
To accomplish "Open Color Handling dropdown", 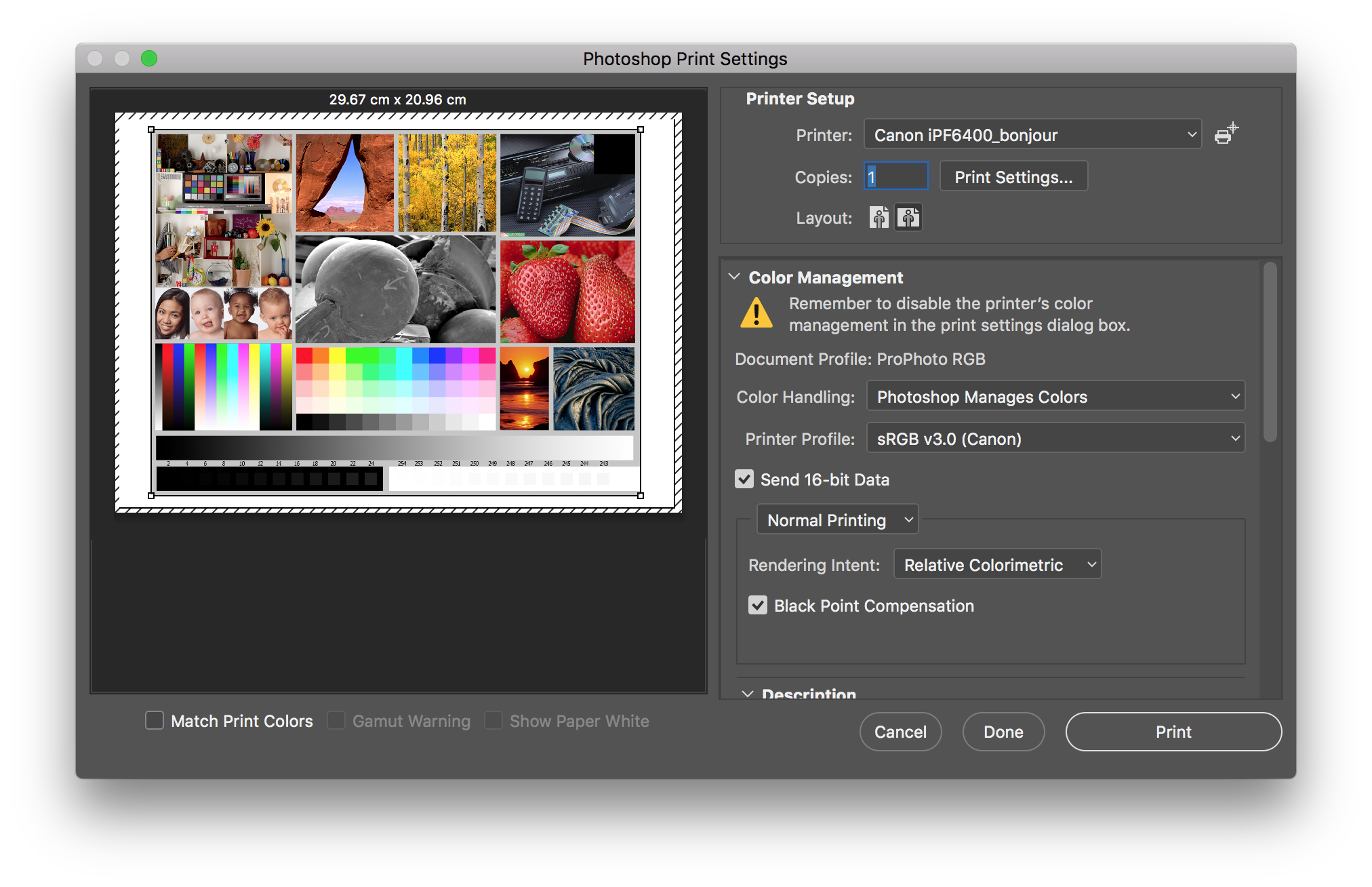I will (1055, 397).
